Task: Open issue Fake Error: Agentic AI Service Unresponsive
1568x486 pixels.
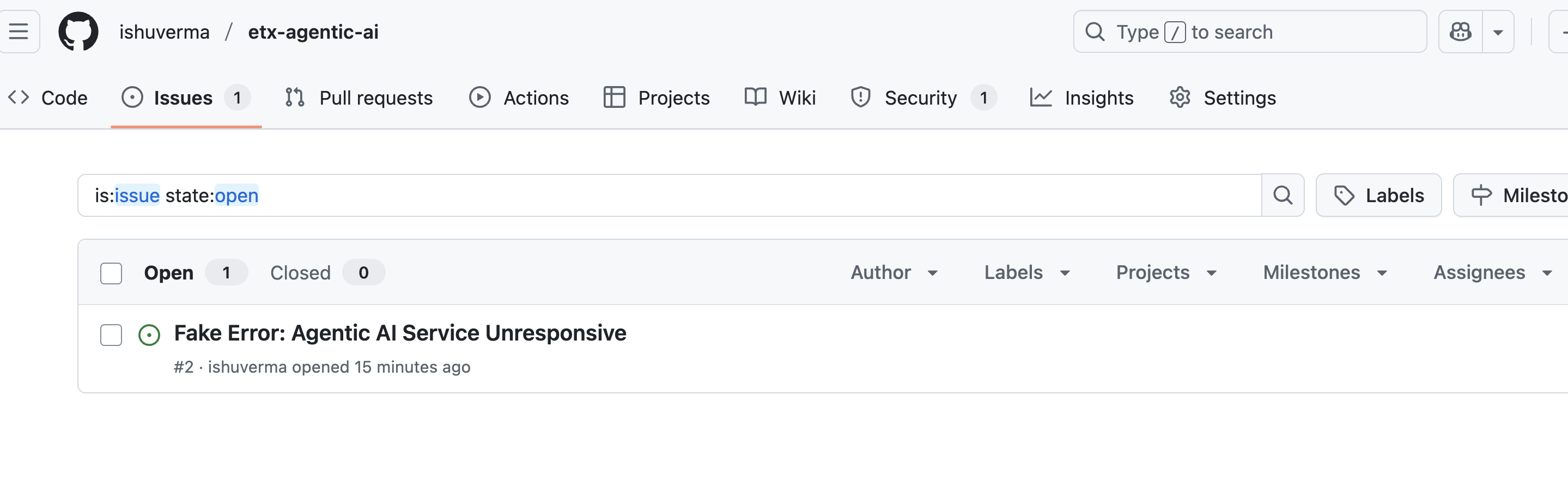Action: coord(400,332)
